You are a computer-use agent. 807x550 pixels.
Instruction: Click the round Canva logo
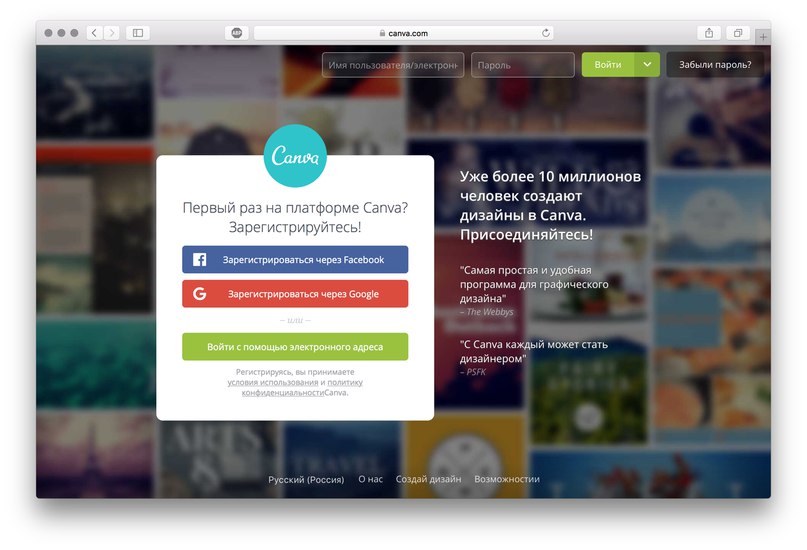pyautogui.click(x=295, y=155)
